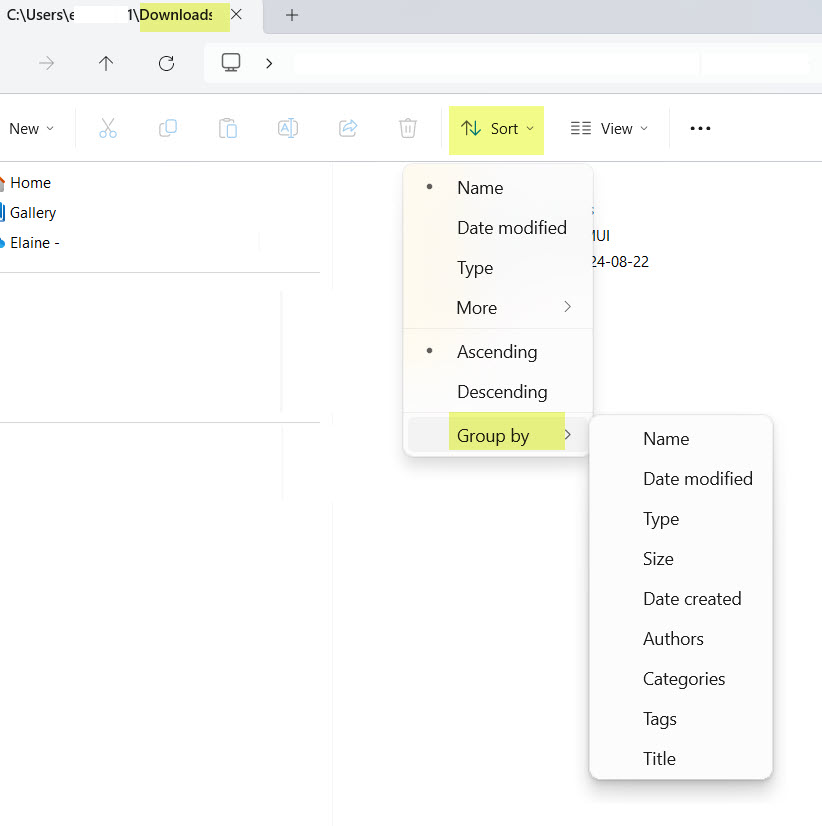Go up one folder level

[x=106, y=64]
